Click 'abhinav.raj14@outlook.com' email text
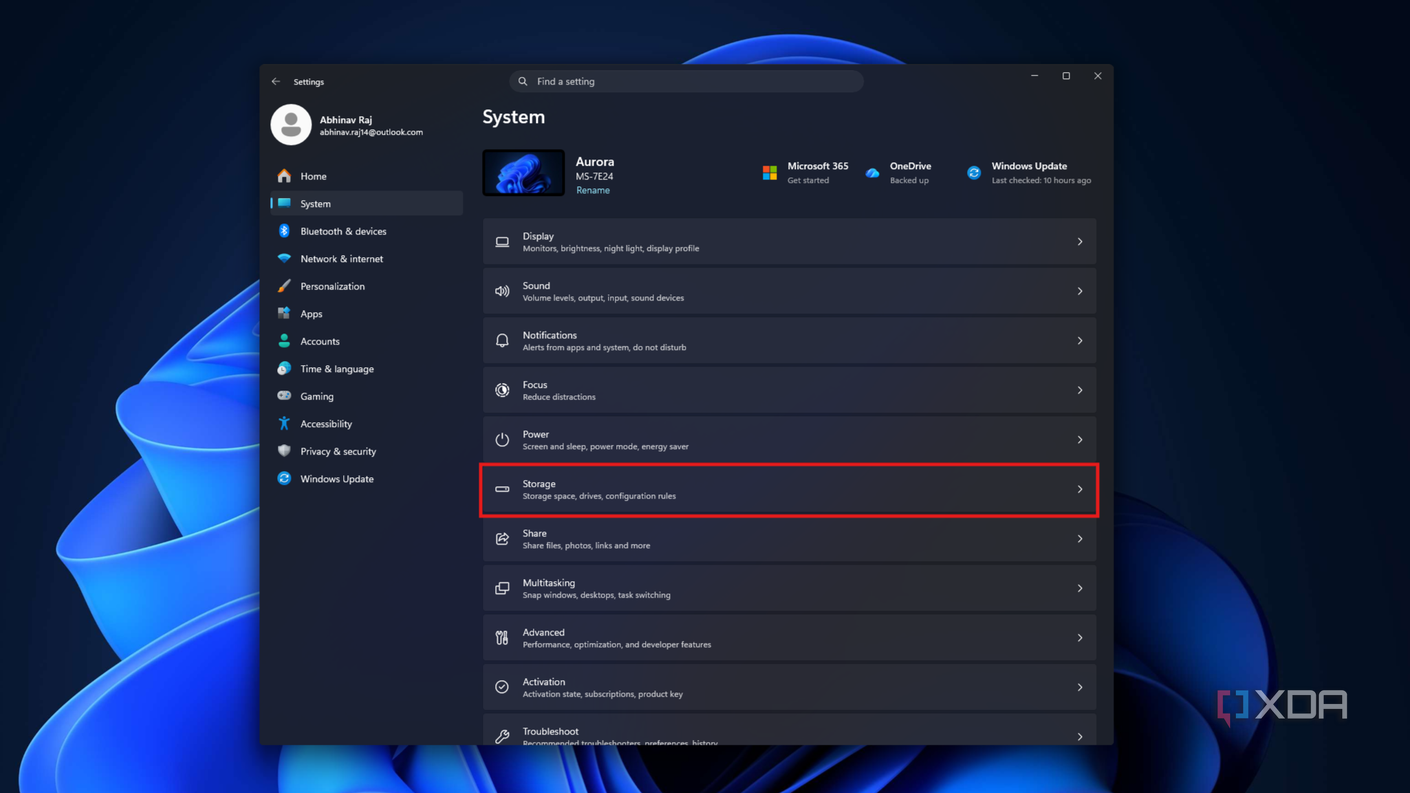Screen dimensions: 1410x793 (x=371, y=132)
